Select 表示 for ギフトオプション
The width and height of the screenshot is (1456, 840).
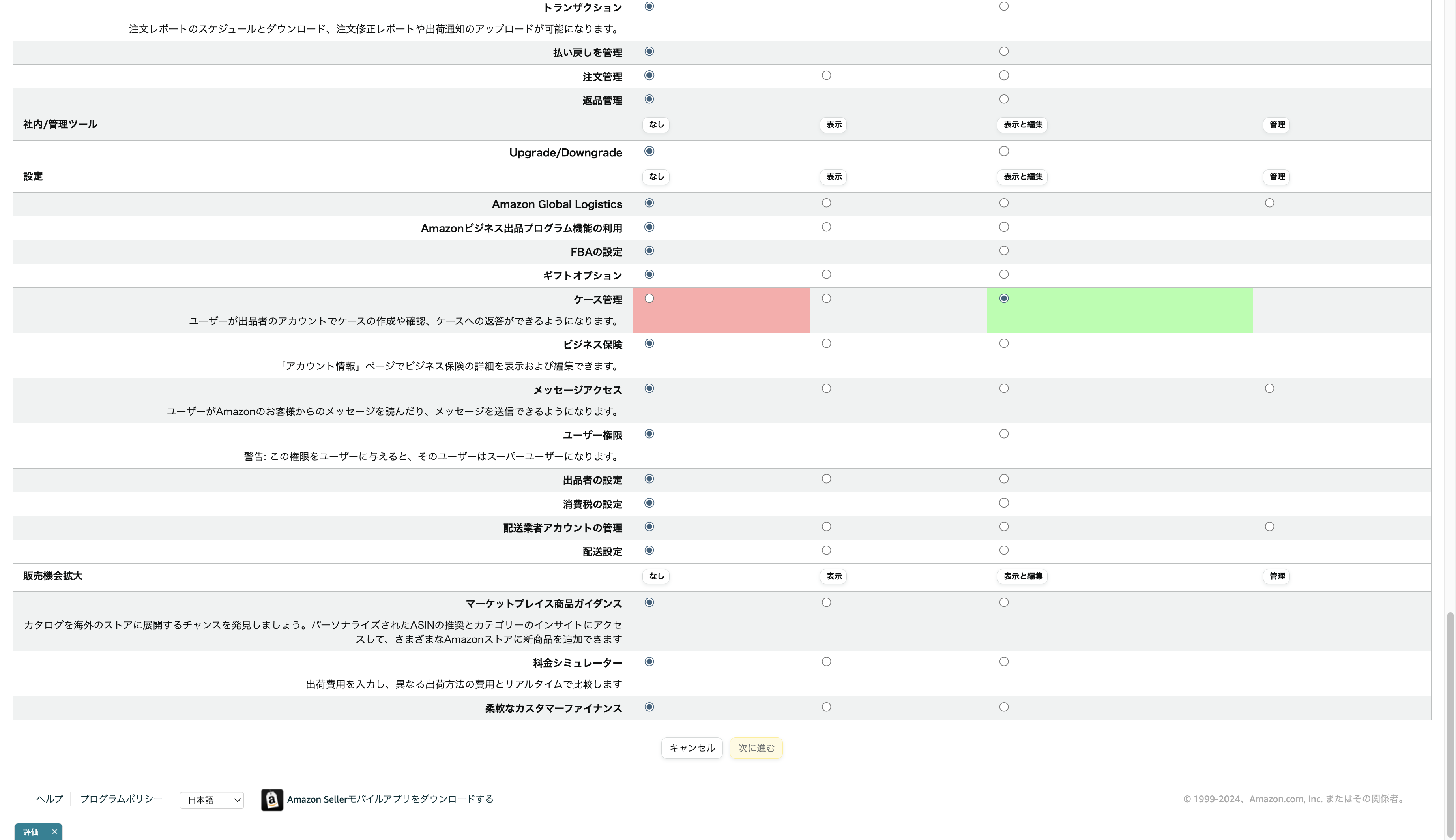826,275
